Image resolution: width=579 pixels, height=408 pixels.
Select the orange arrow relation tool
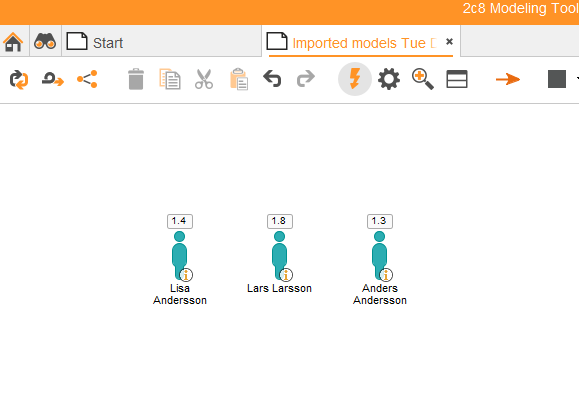tap(508, 79)
